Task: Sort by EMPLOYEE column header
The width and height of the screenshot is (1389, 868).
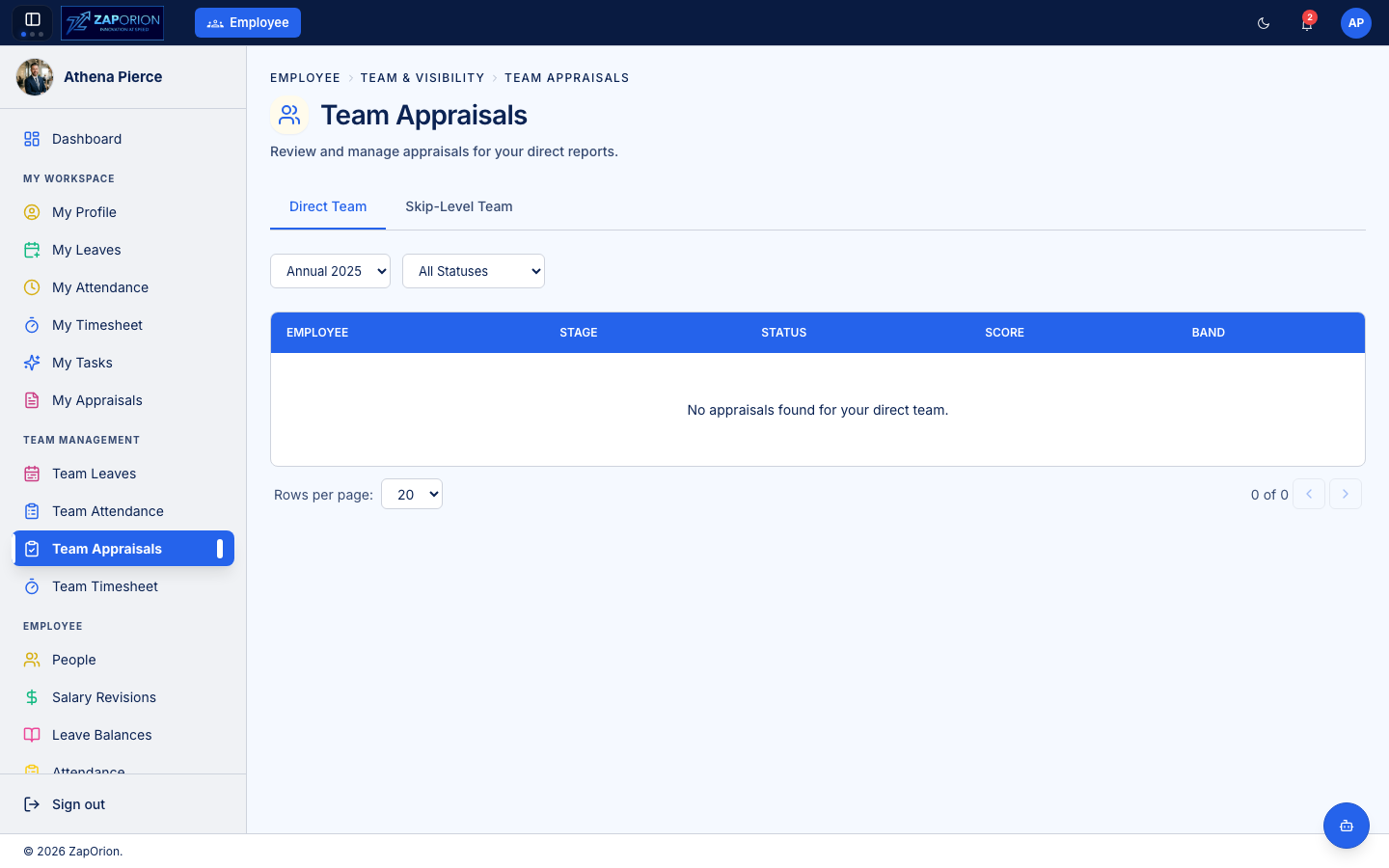Action: point(317,333)
